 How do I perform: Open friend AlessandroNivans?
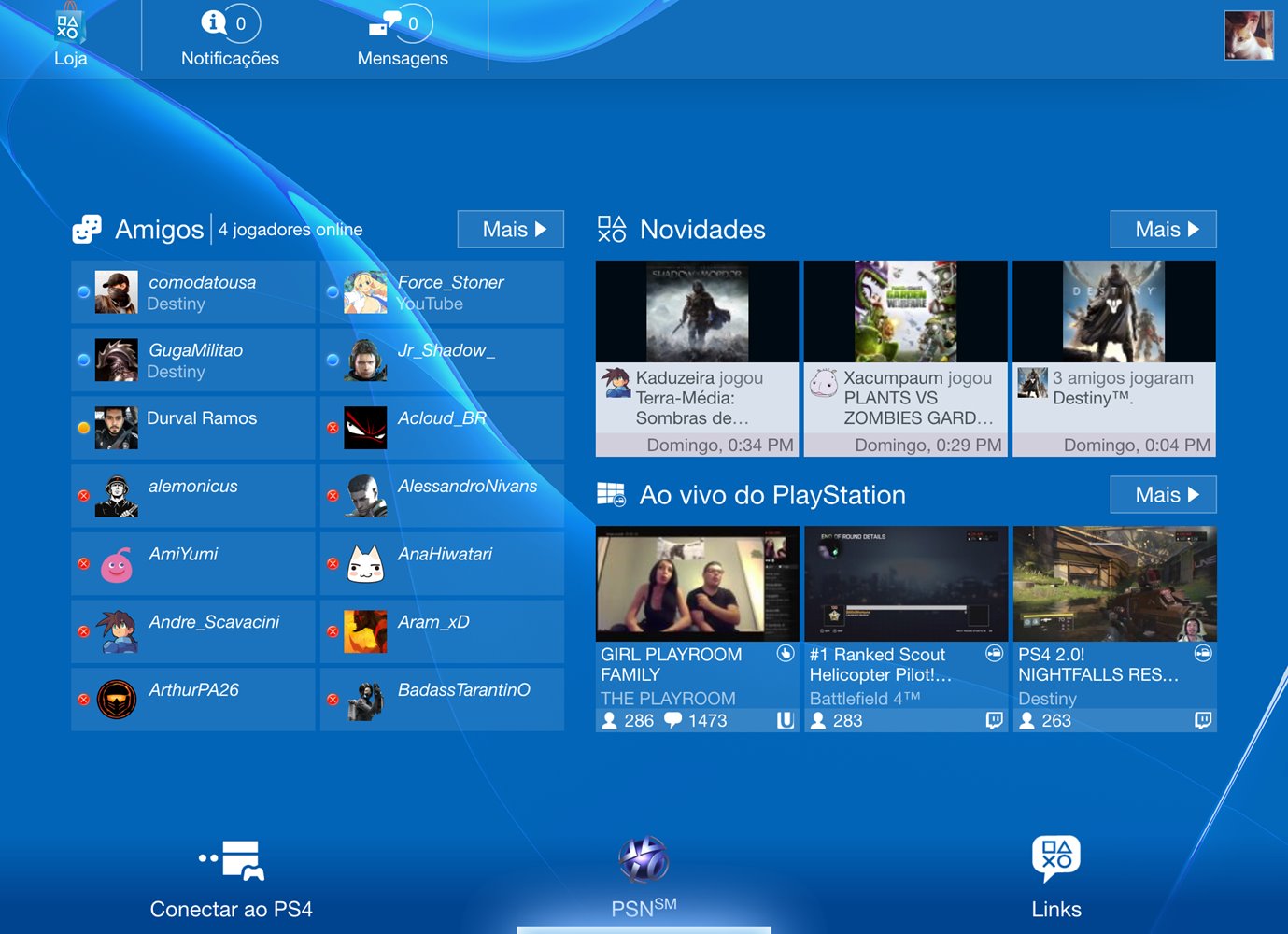coord(442,496)
